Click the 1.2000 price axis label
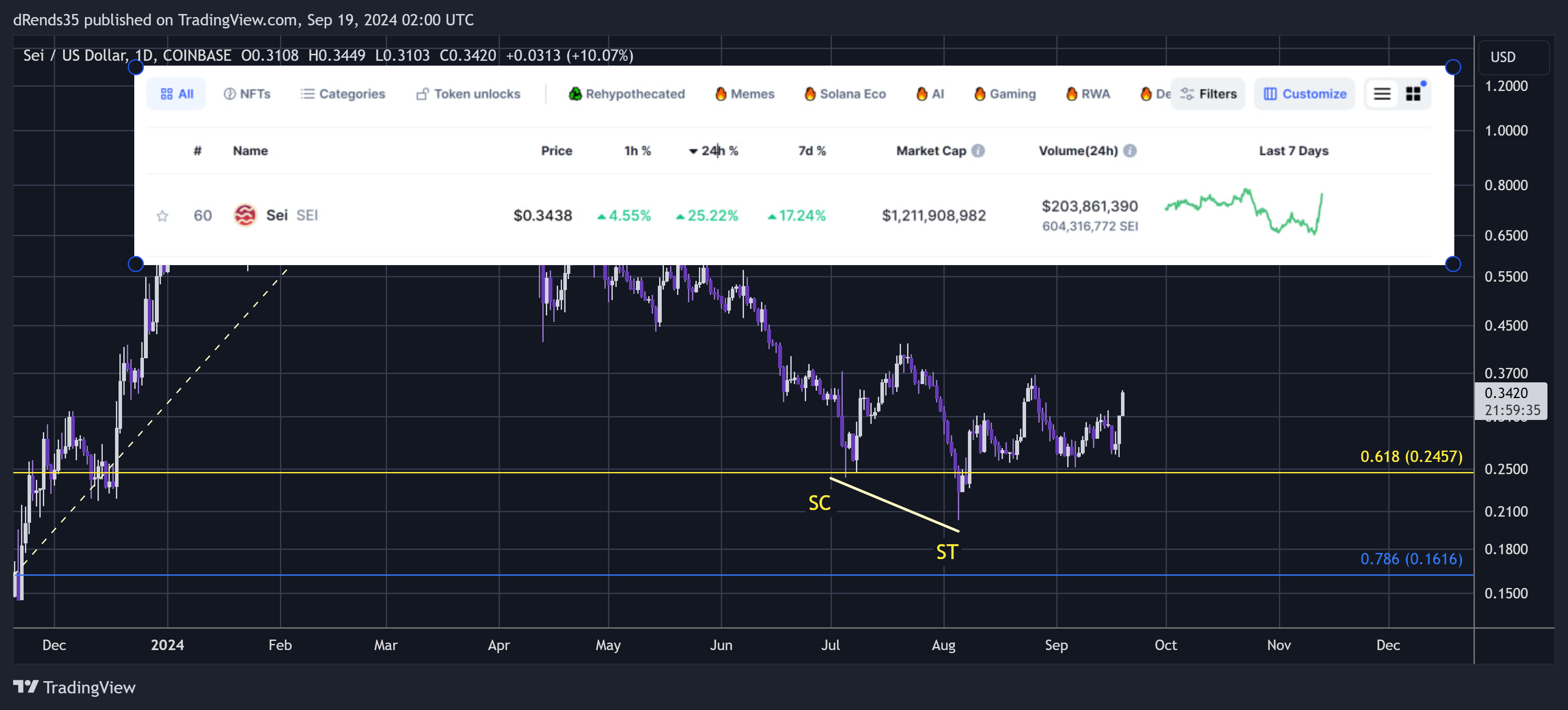 tap(1506, 86)
